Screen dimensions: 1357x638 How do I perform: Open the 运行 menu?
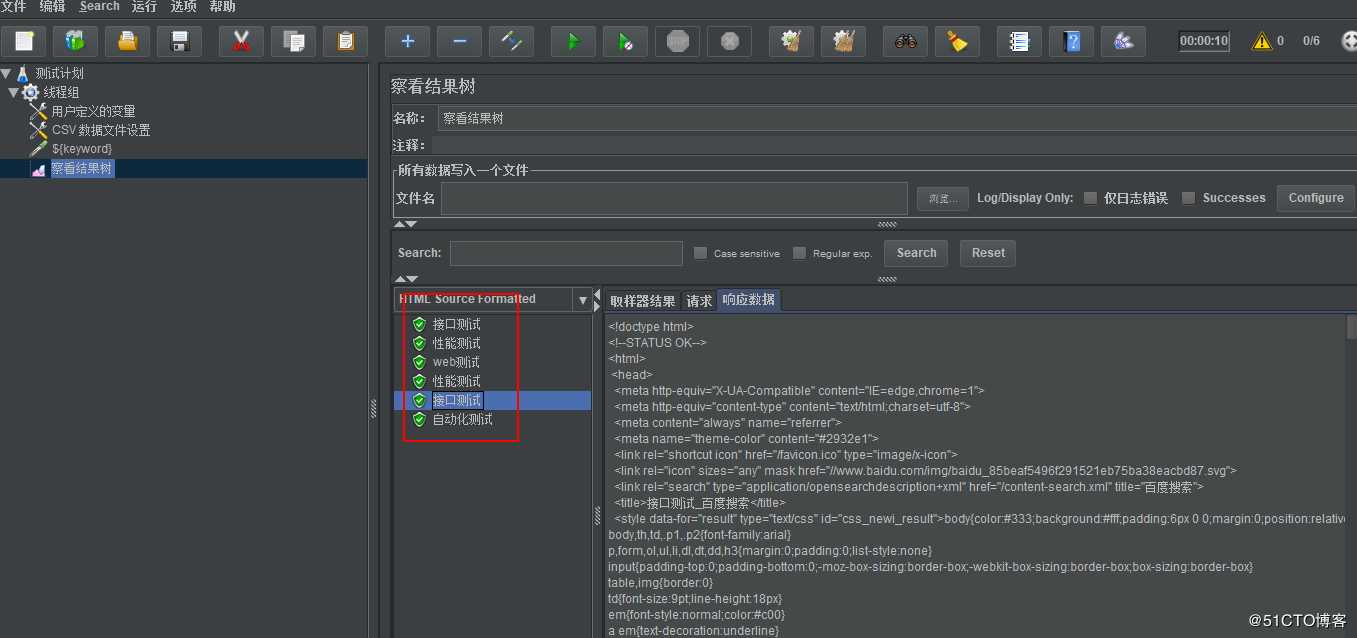(x=145, y=6)
